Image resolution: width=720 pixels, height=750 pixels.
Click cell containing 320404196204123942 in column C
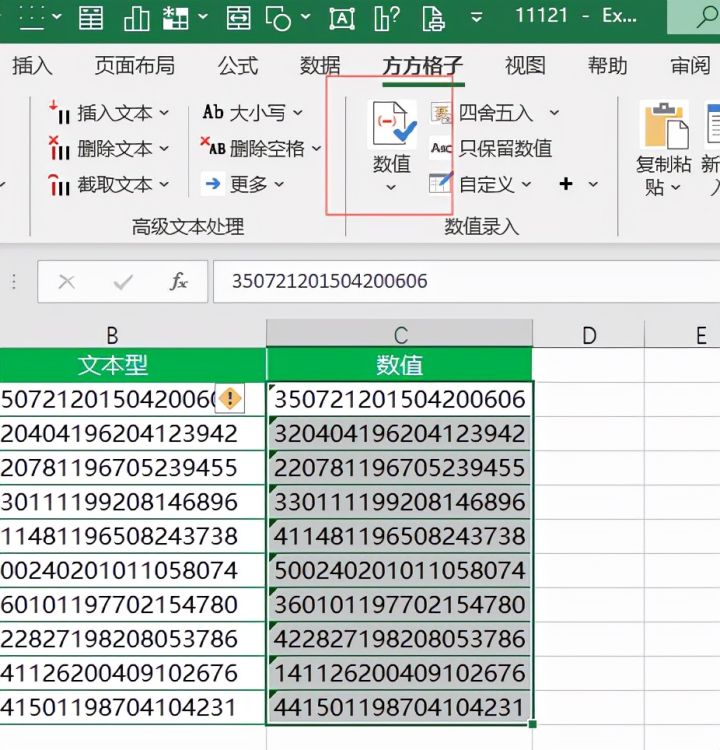tap(399, 434)
